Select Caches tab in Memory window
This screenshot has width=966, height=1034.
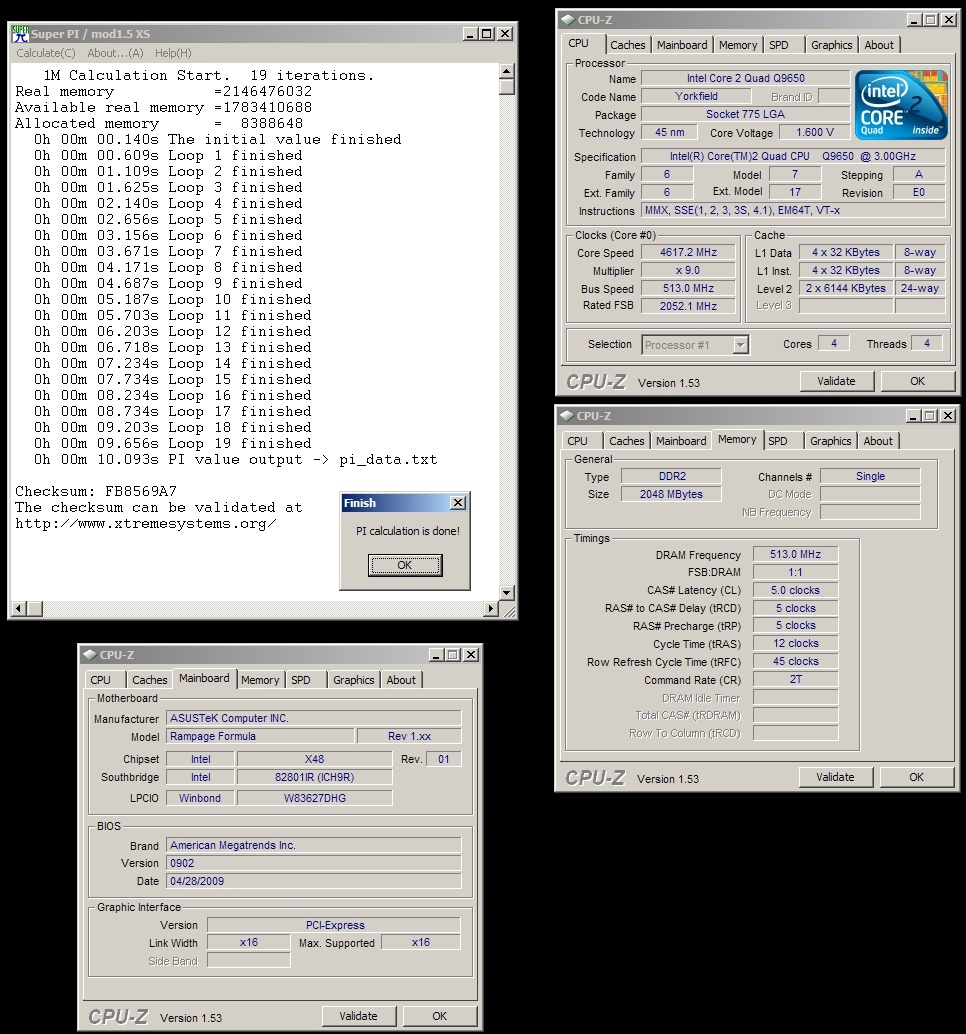(x=626, y=441)
